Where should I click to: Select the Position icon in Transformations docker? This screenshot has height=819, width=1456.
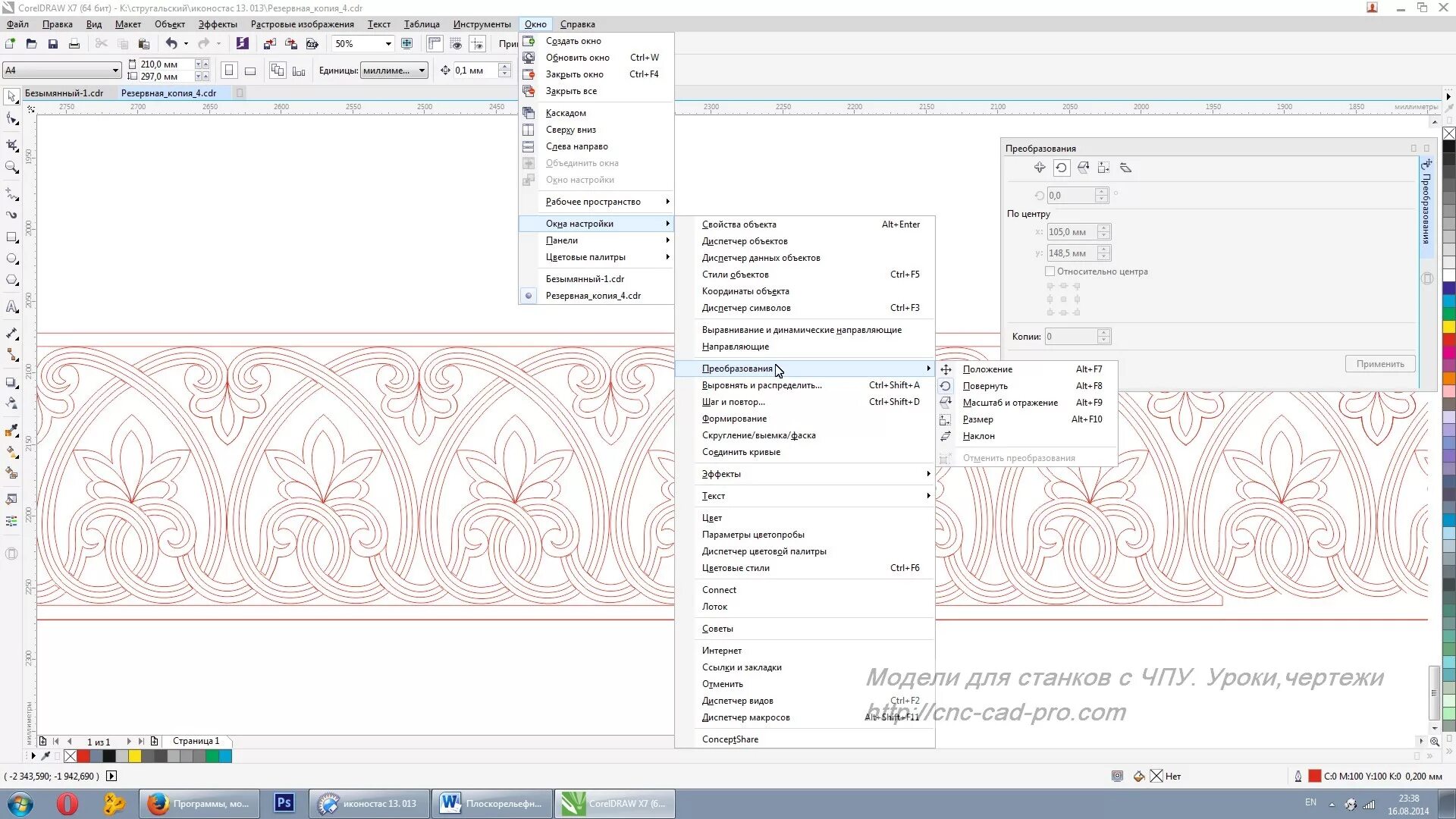pos(1040,168)
